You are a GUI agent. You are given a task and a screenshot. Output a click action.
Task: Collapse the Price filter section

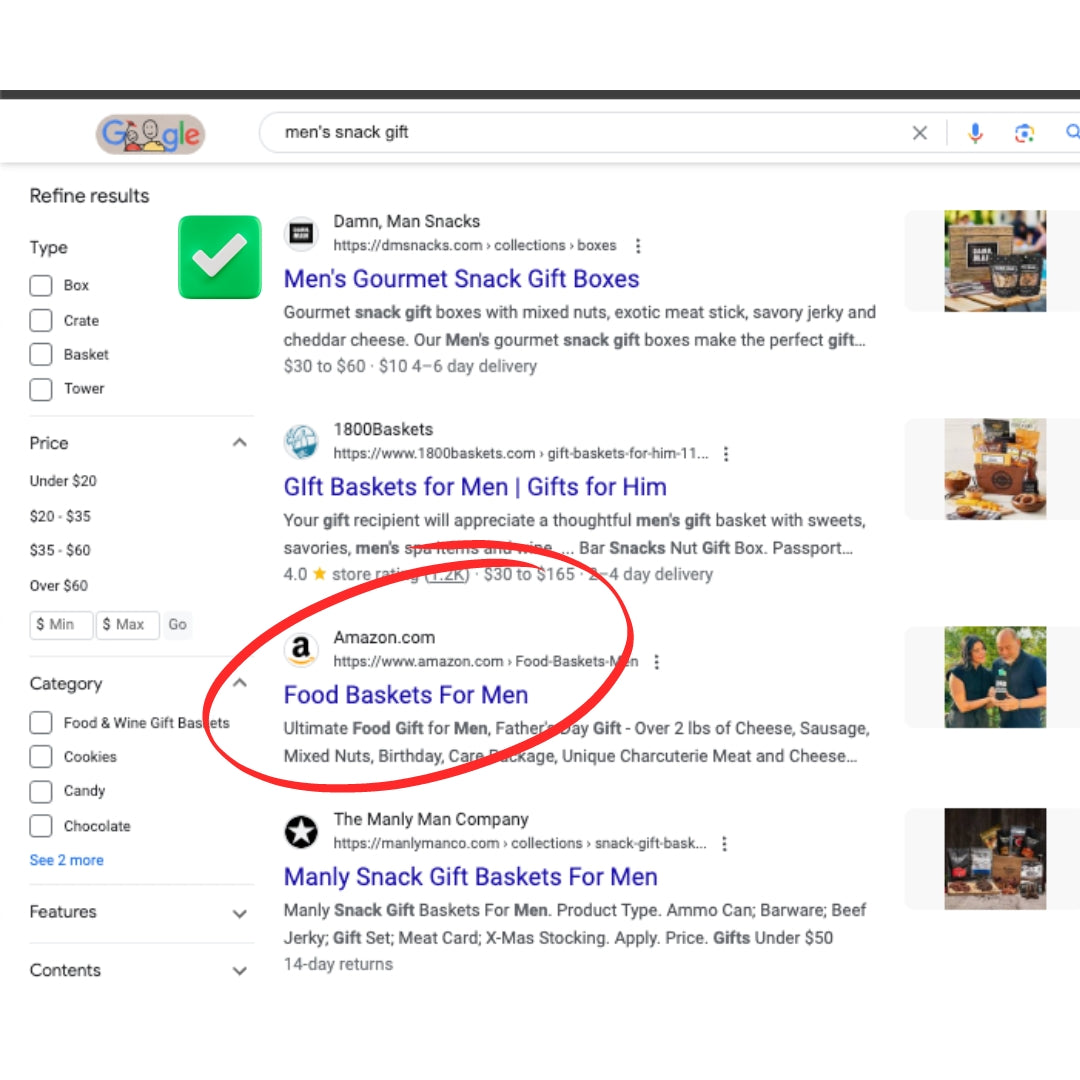239,443
